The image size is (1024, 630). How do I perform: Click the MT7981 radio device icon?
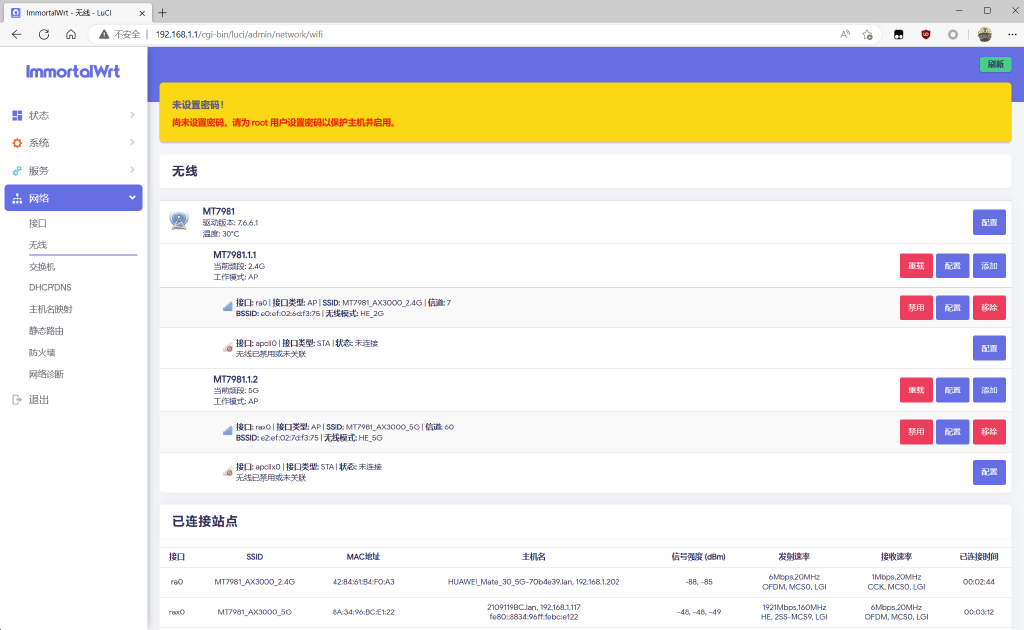179,218
